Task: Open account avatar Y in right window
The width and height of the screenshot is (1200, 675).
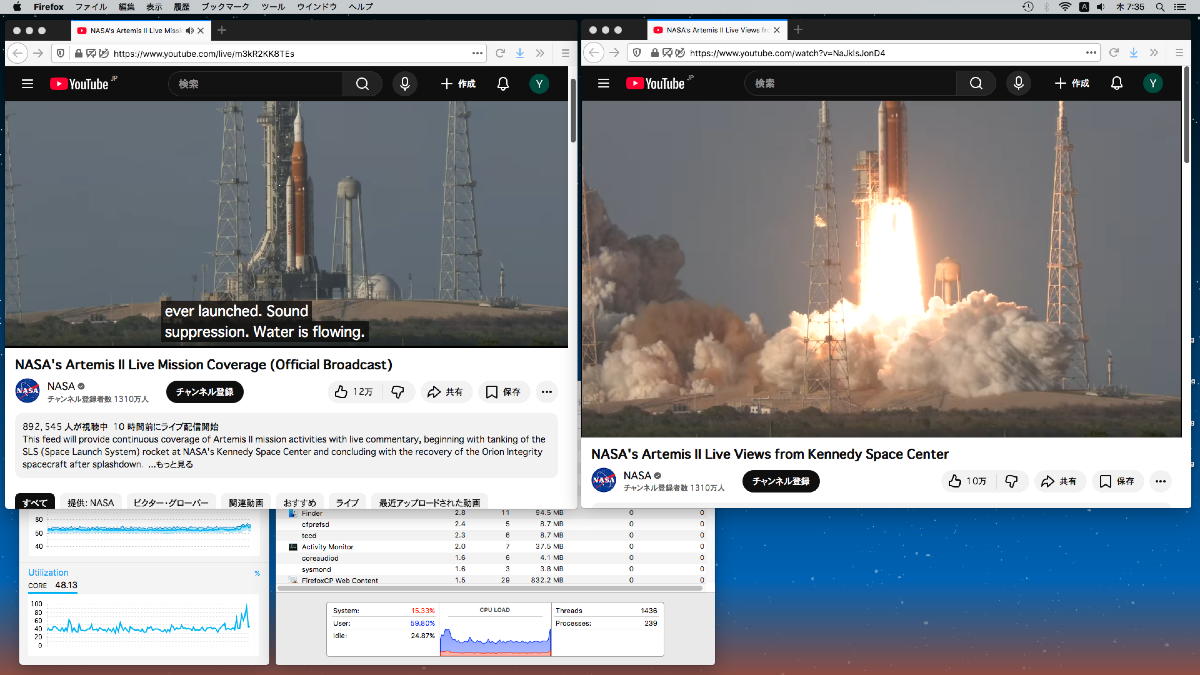Action: 1153,84
